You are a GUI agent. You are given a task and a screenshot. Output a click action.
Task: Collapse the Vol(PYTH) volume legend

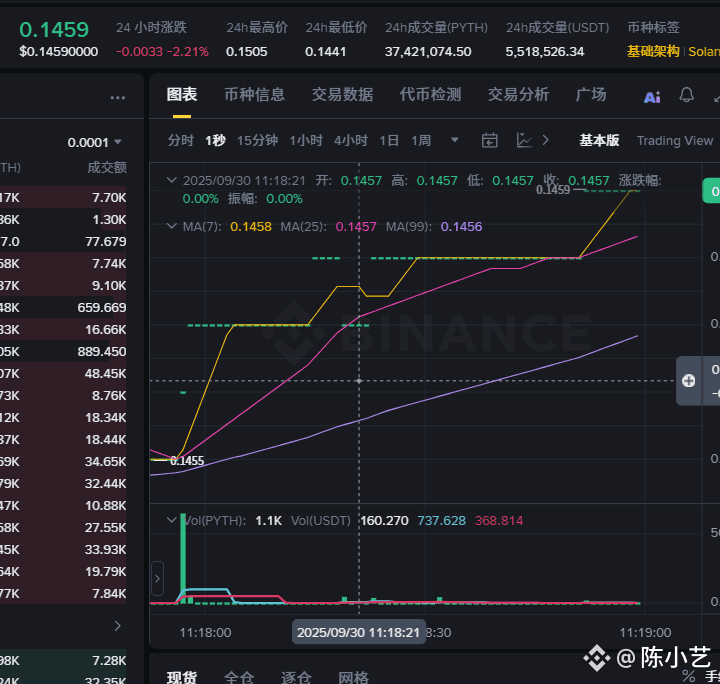tap(172, 520)
